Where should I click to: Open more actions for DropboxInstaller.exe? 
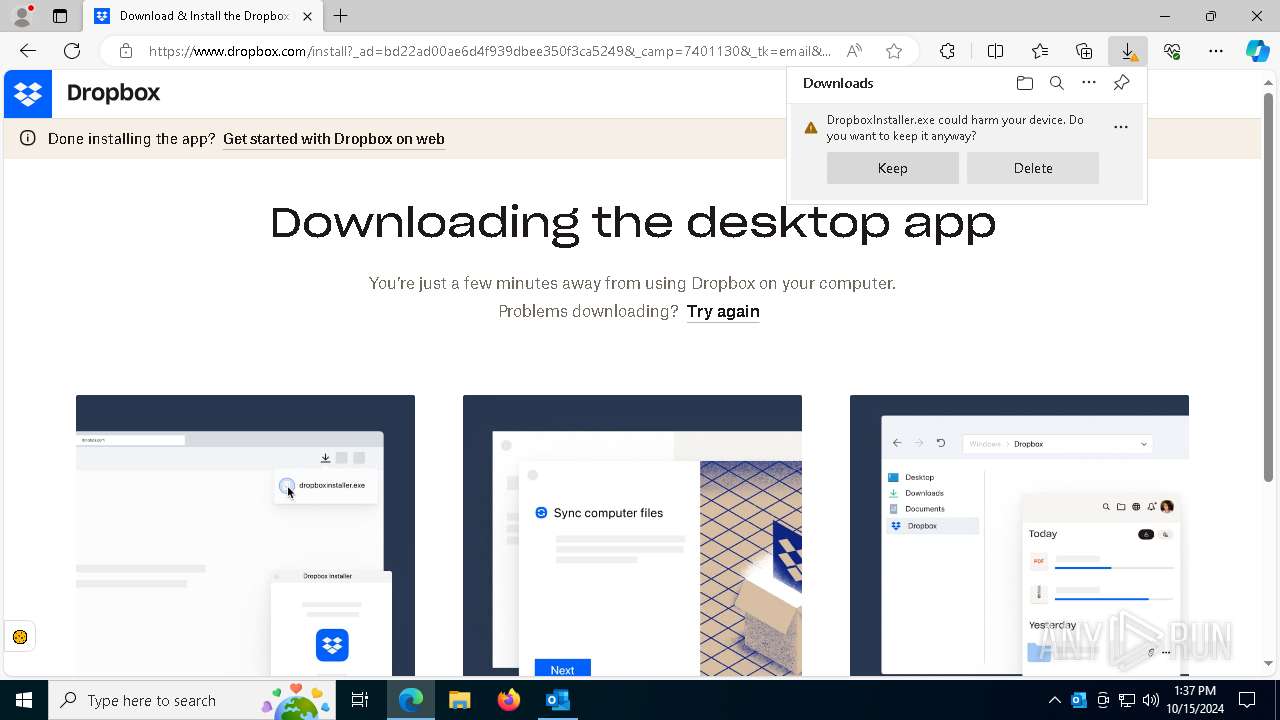(1121, 127)
